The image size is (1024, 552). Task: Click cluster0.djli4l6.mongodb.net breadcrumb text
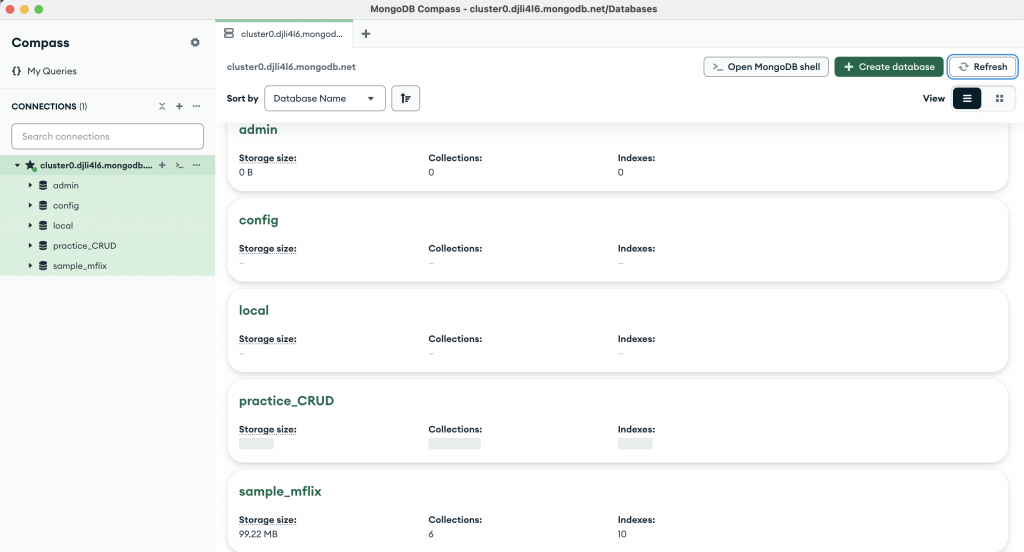pos(291,67)
